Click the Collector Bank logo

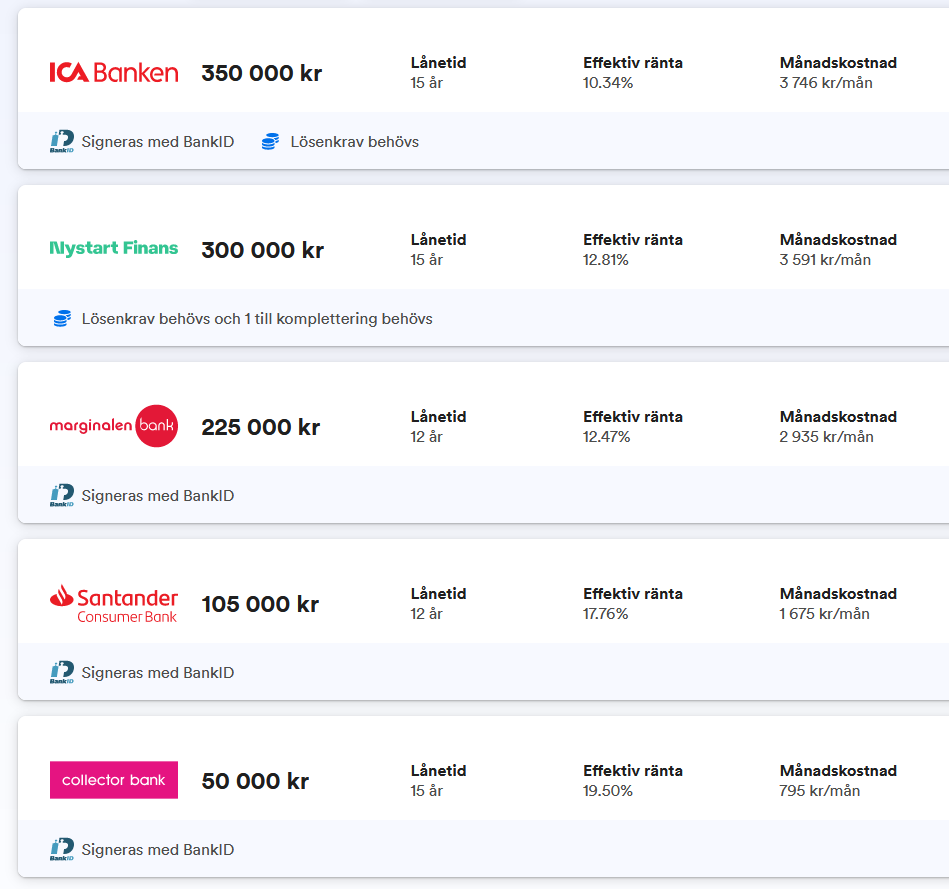[114, 780]
